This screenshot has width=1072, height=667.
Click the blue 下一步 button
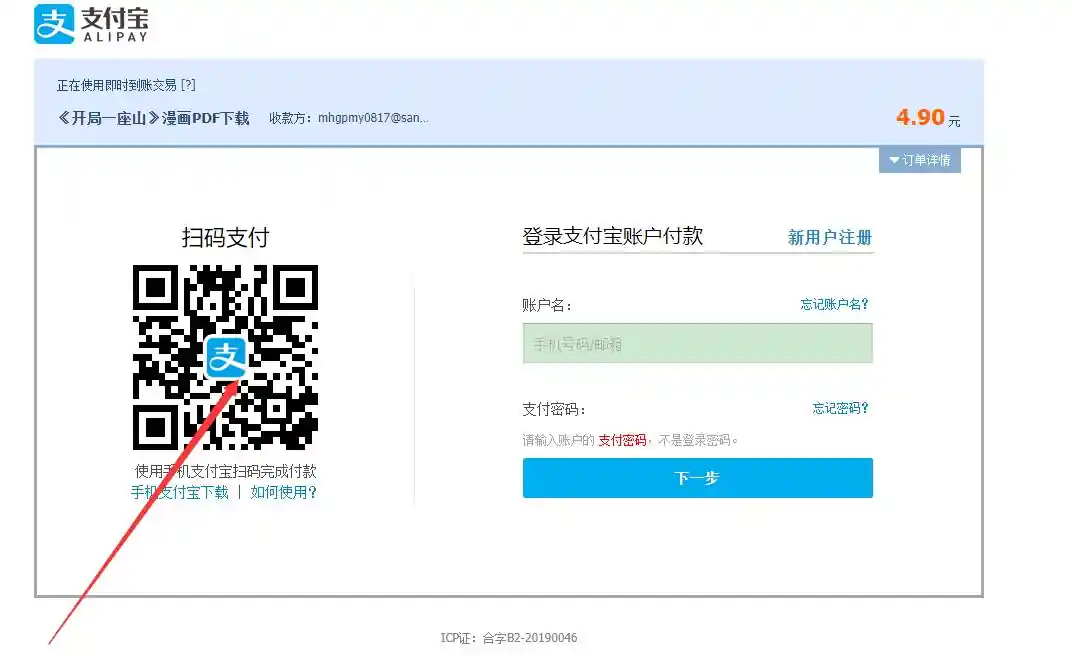pyautogui.click(x=697, y=478)
